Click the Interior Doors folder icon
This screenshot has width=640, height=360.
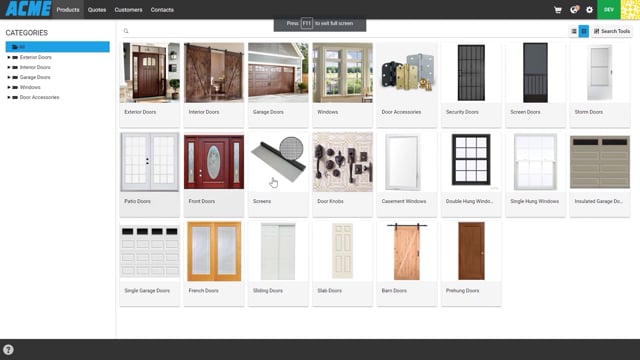(x=15, y=67)
